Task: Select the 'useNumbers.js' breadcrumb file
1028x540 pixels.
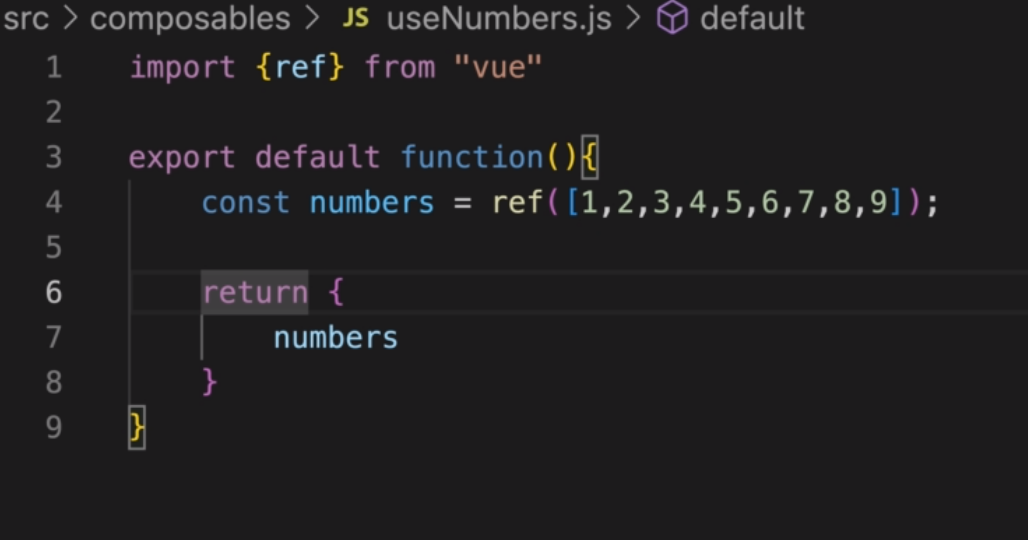Action: (x=498, y=18)
